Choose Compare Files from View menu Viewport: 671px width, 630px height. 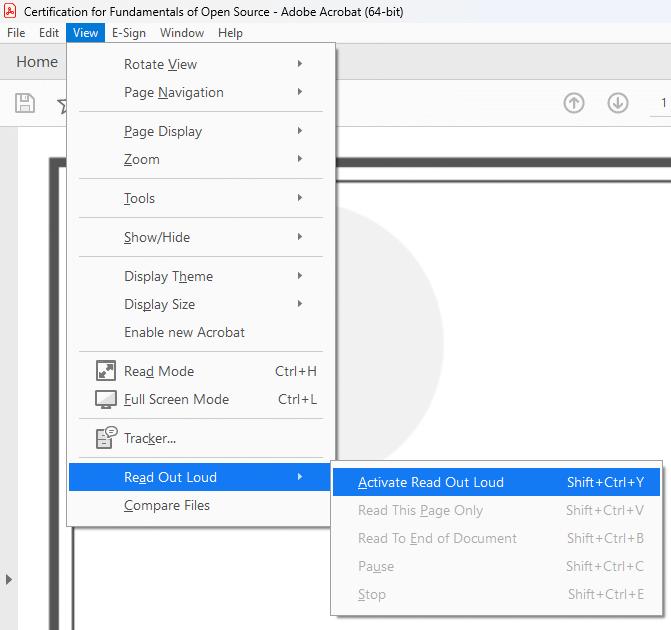click(167, 505)
